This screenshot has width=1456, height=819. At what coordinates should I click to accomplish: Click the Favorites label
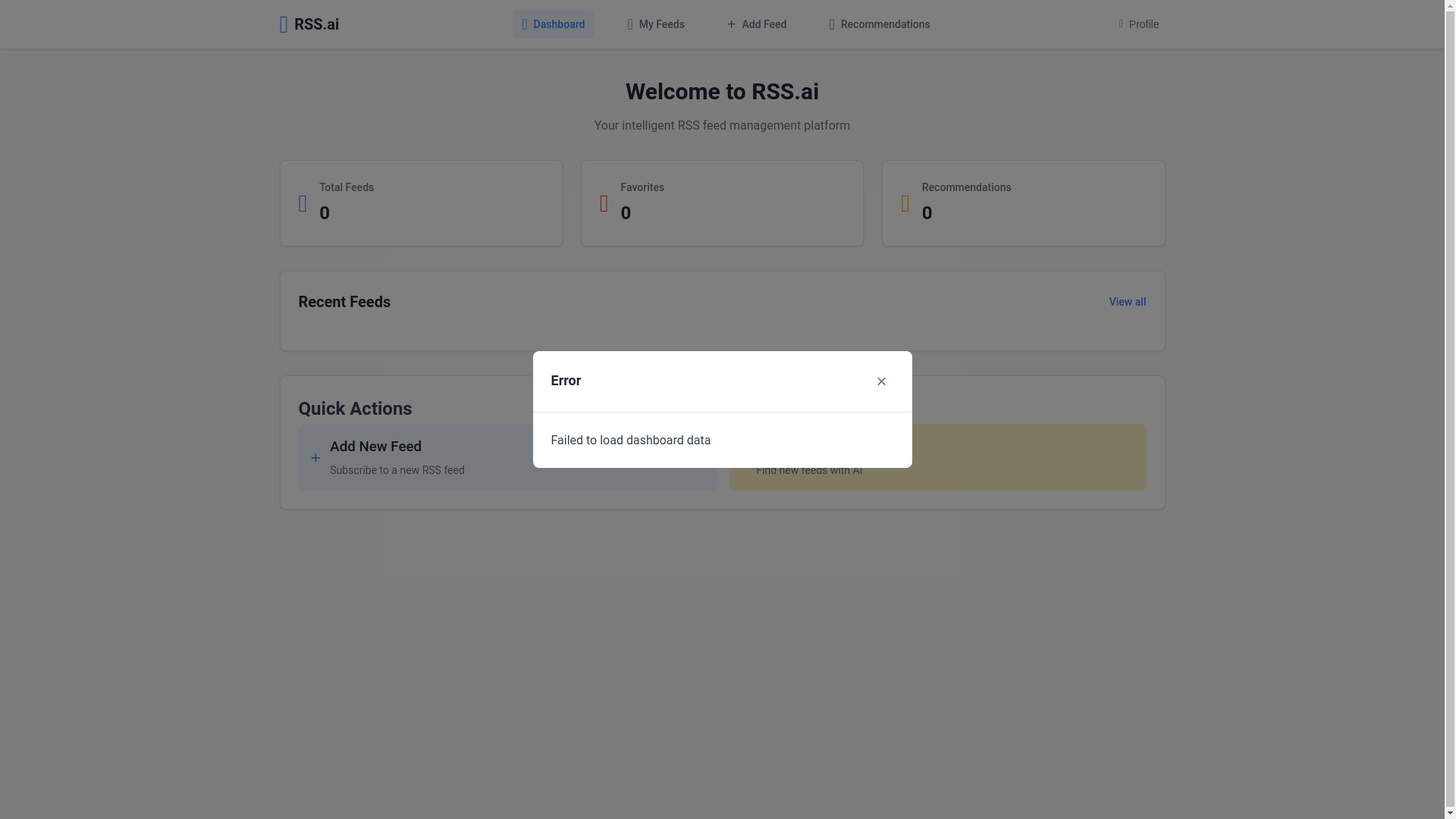pyautogui.click(x=642, y=187)
